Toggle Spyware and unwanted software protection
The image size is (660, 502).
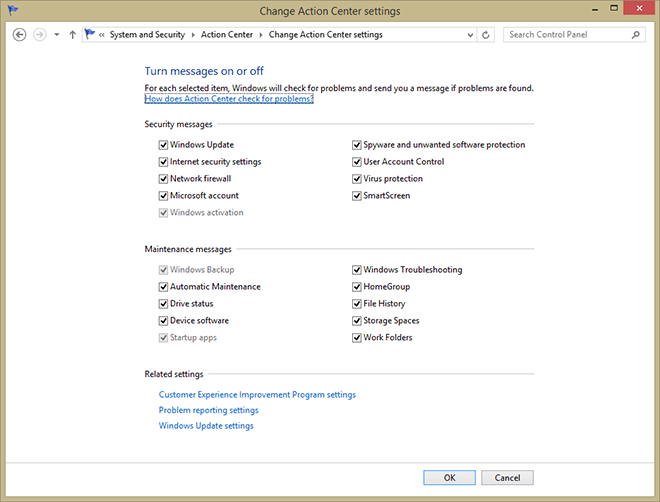point(357,145)
